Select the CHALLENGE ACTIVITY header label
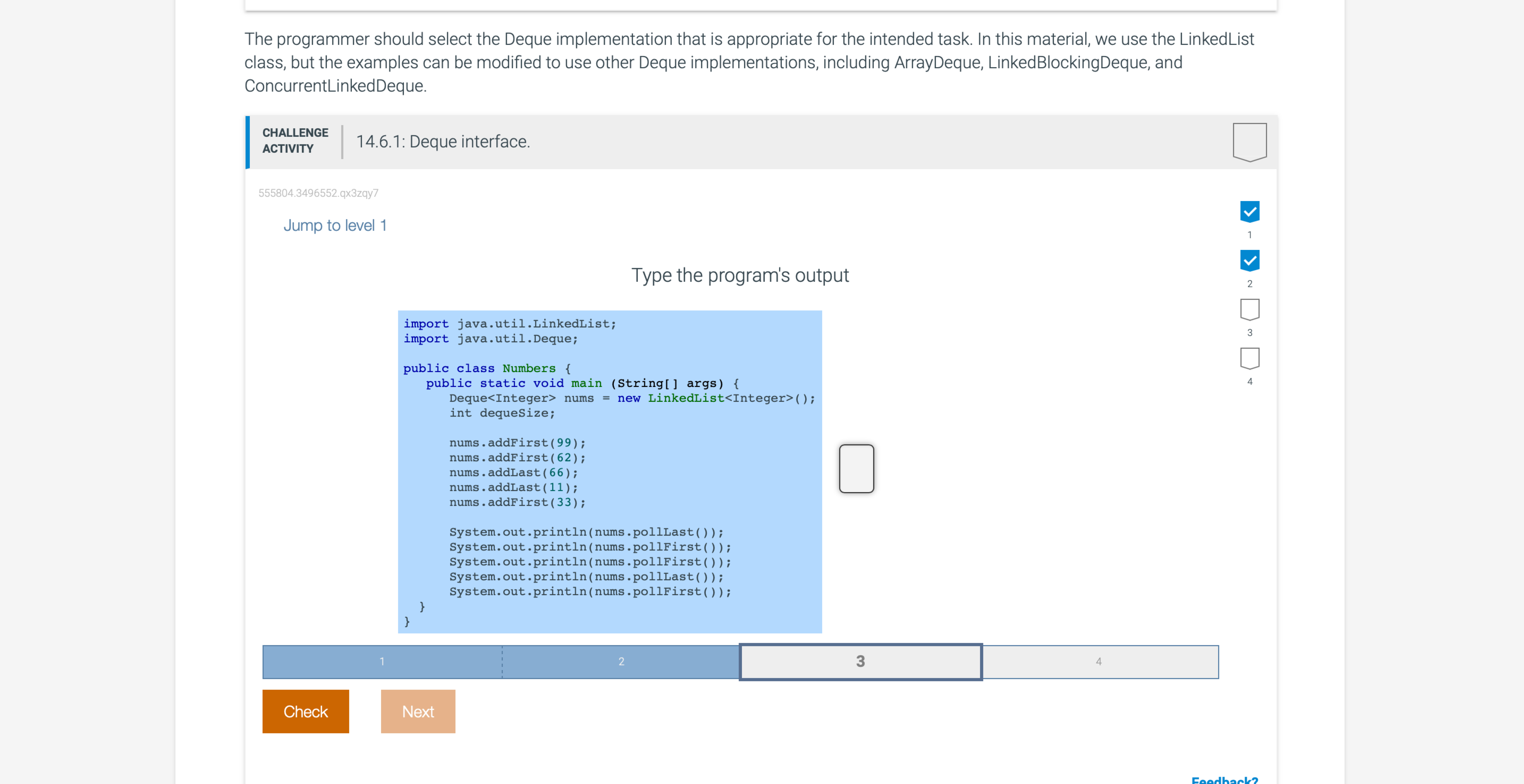 click(295, 141)
